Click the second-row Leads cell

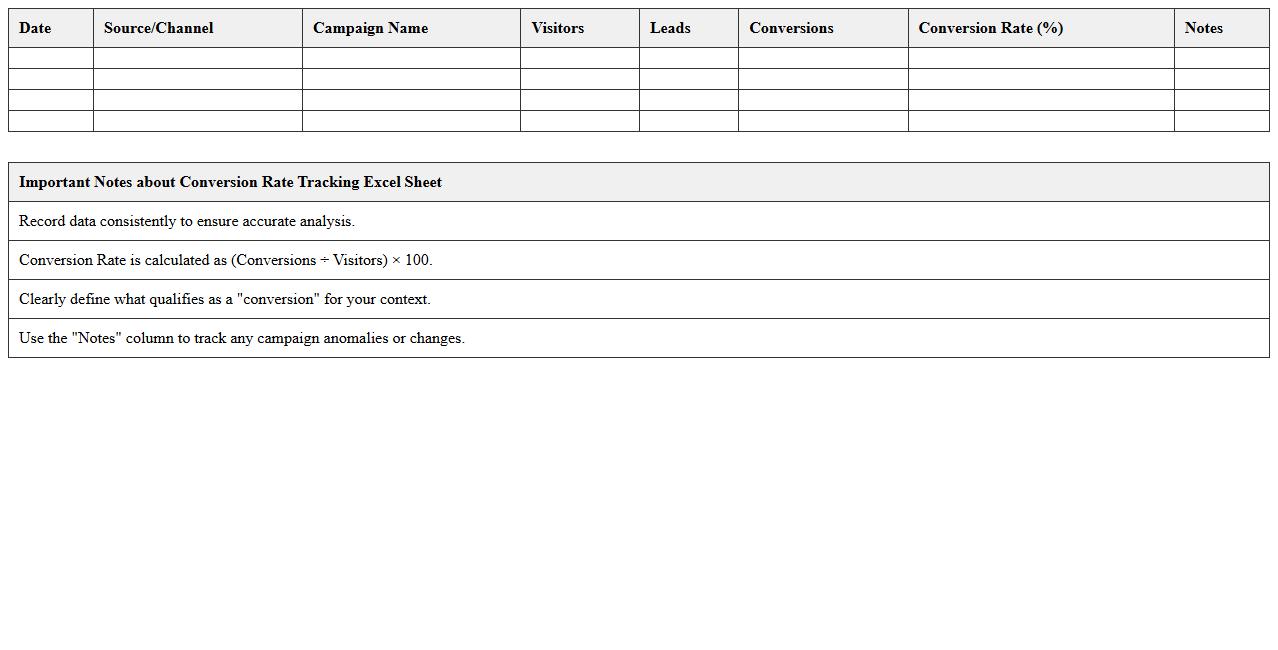pos(688,79)
